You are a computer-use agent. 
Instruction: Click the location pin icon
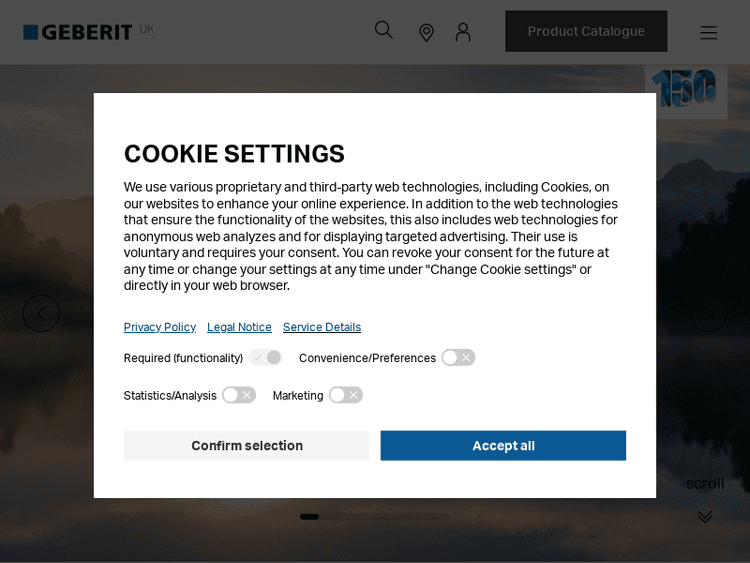click(x=426, y=32)
